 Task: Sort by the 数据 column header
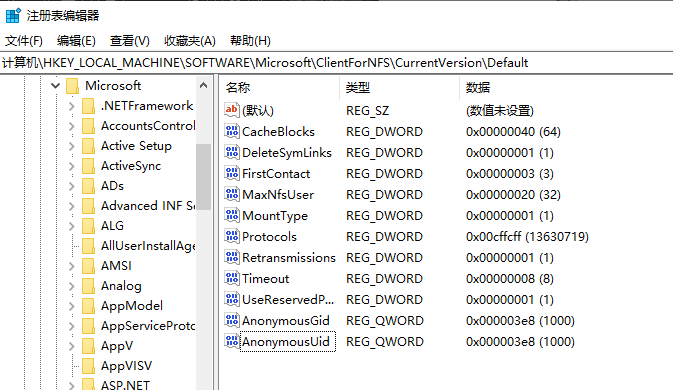(x=566, y=88)
